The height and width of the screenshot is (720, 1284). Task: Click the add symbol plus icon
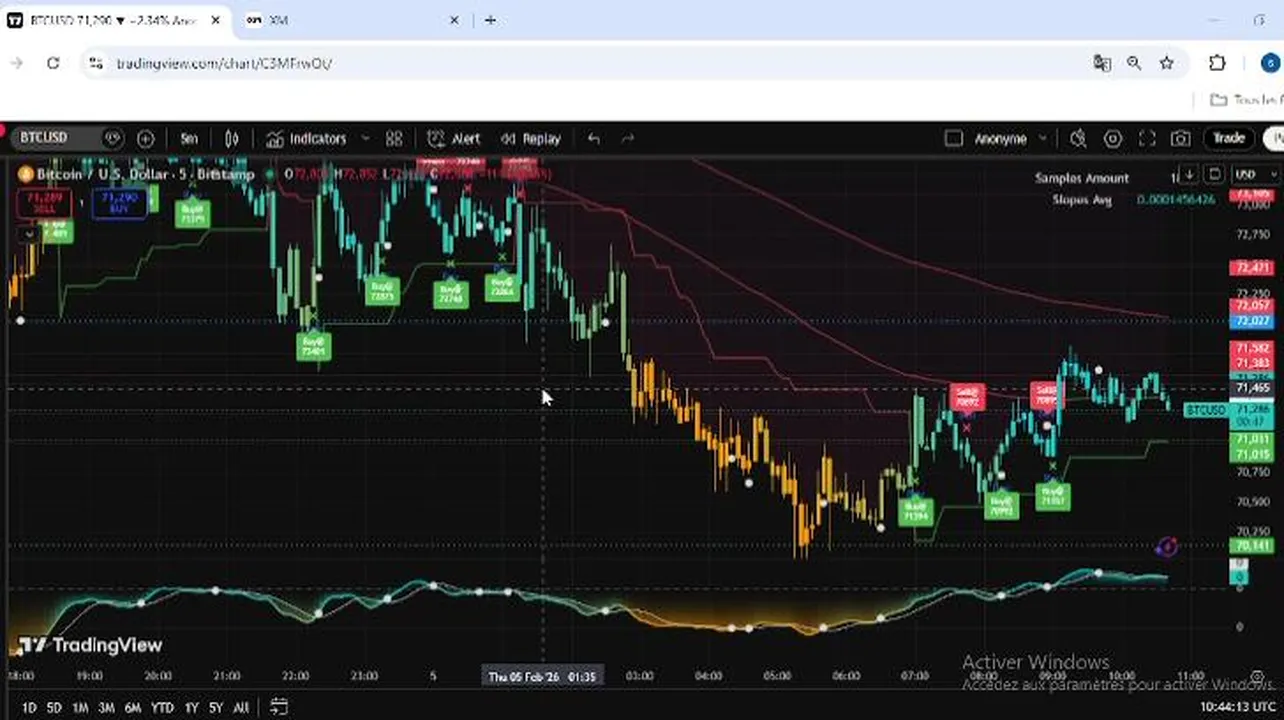pos(145,139)
